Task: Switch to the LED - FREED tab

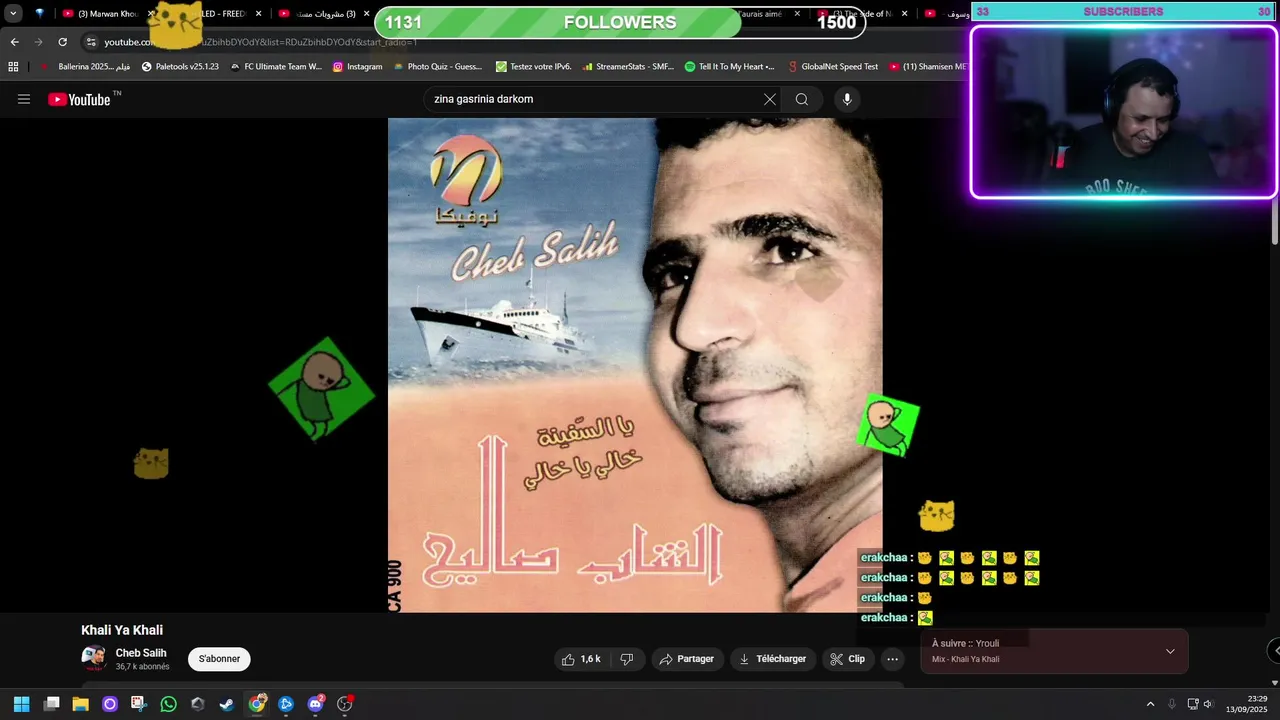Action: pyautogui.click(x=215, y=14)
